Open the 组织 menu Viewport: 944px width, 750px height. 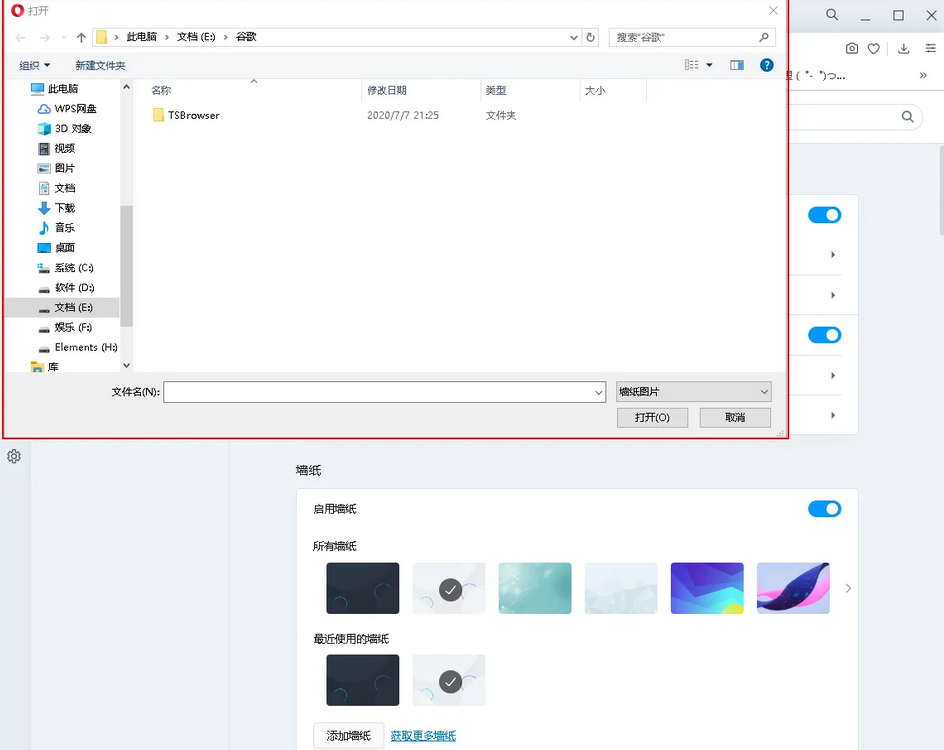[33, 64]
